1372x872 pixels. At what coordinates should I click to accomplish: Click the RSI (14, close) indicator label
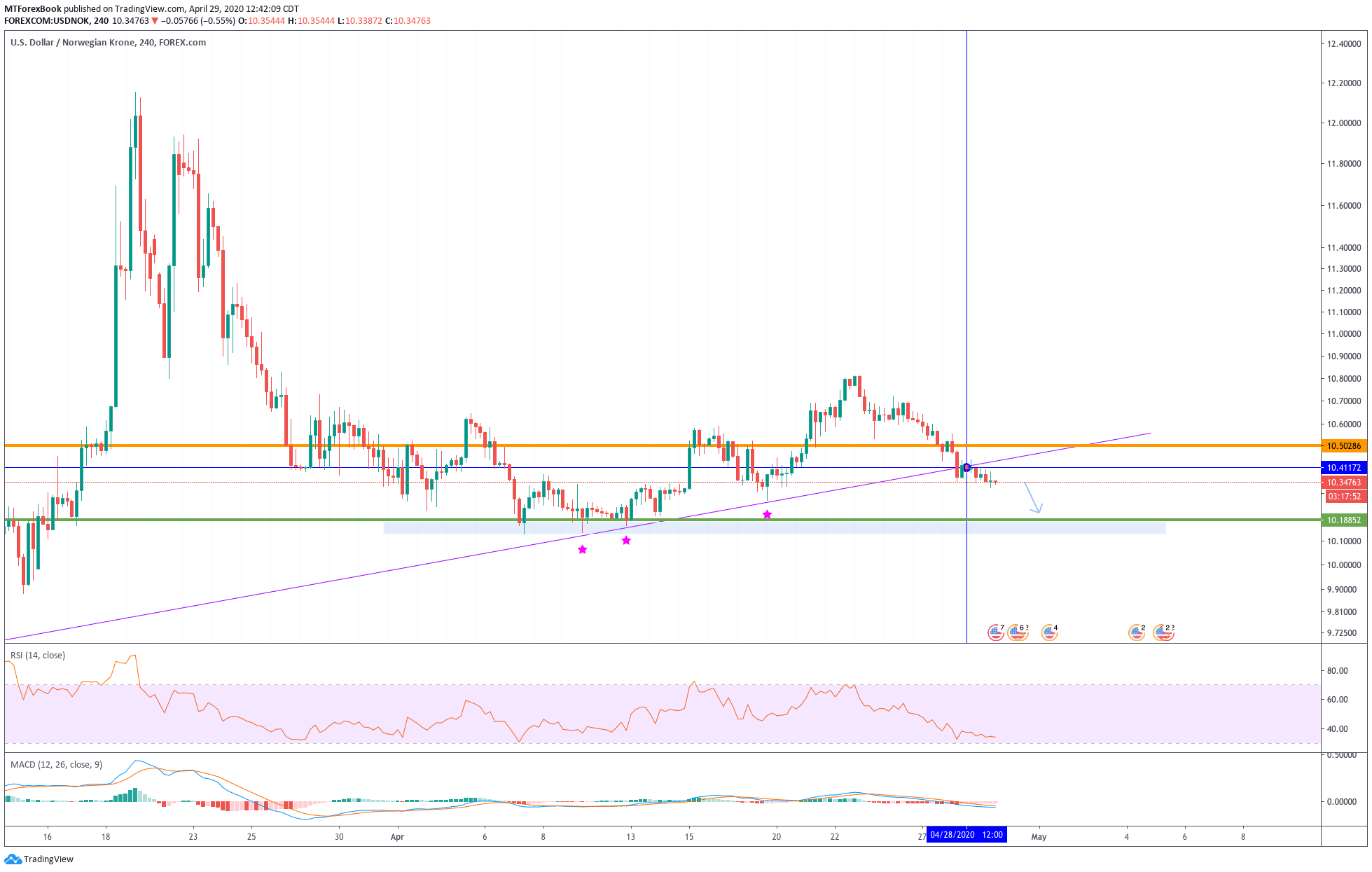[38, 656]
